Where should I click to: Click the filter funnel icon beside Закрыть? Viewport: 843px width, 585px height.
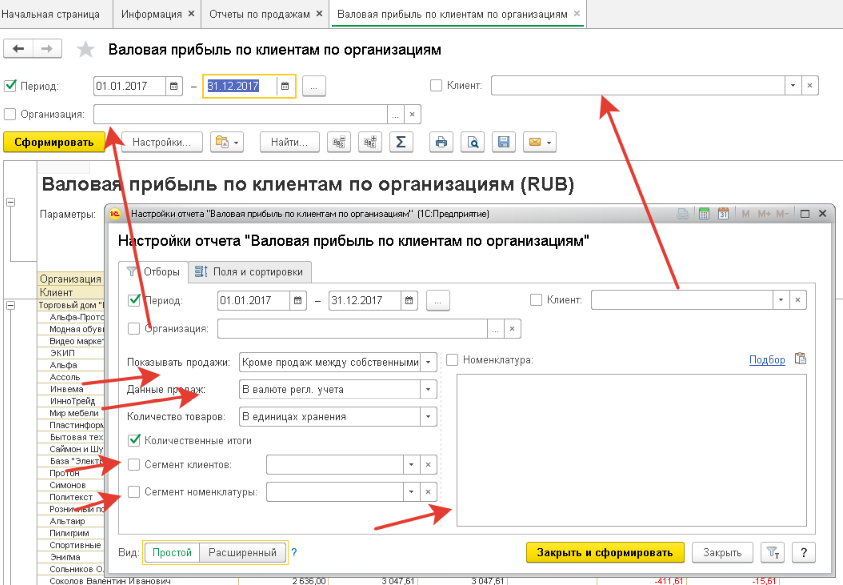[773, 552]
